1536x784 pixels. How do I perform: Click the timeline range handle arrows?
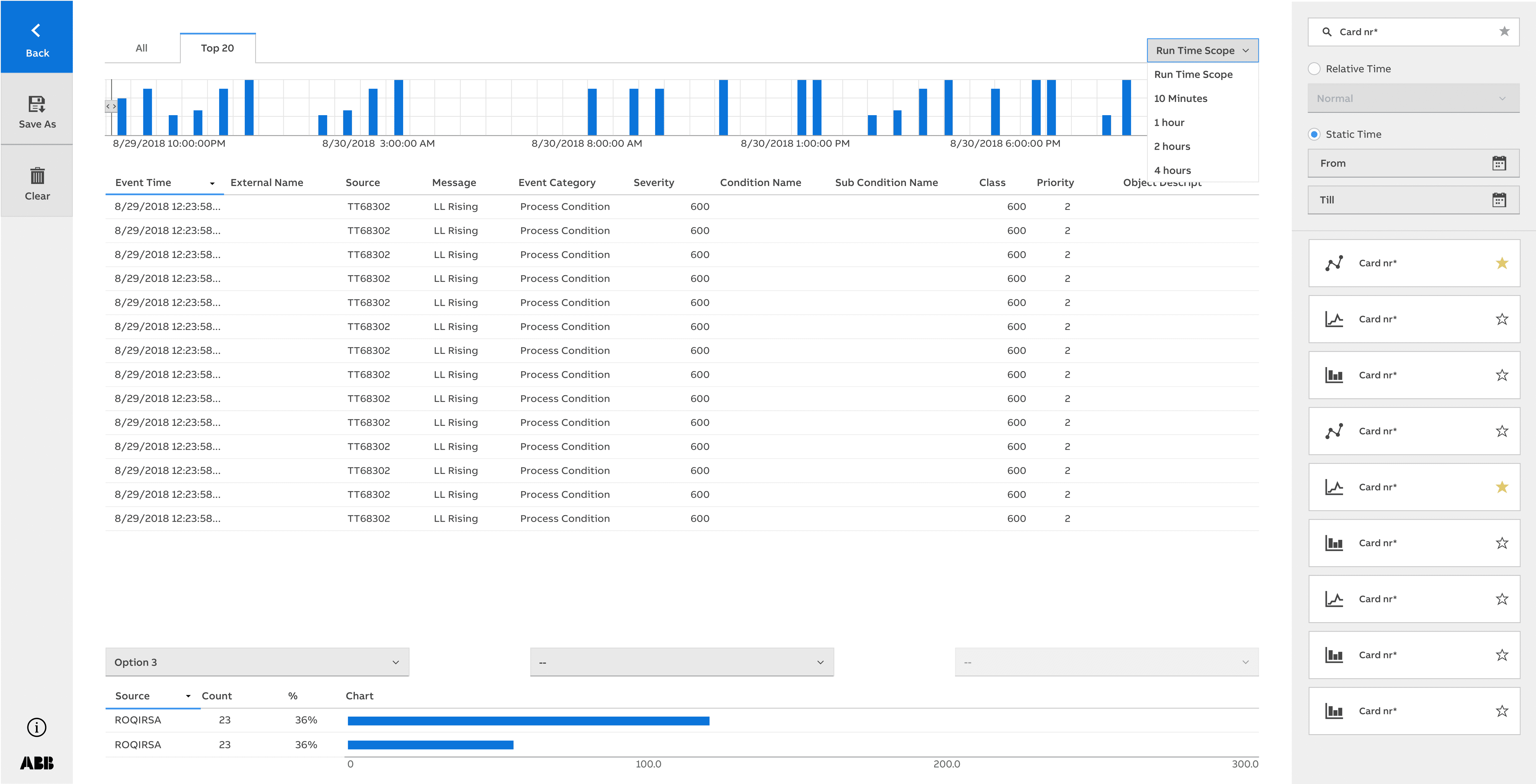111,106
